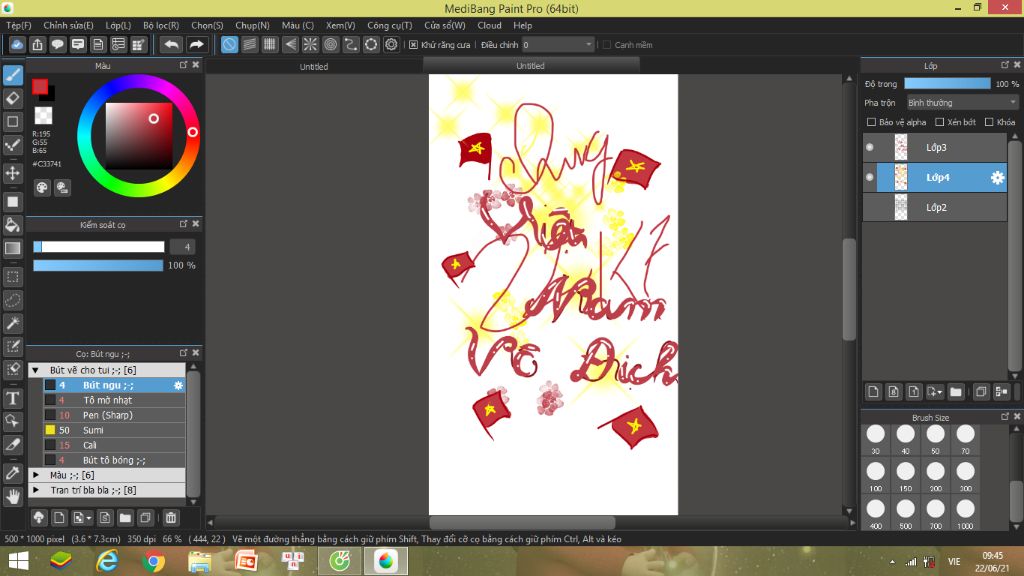The width and height of the screenshot is (1024, 576).
Task: Open layer add dropdown arrow in Lớp panel
Action: [939, 392]
